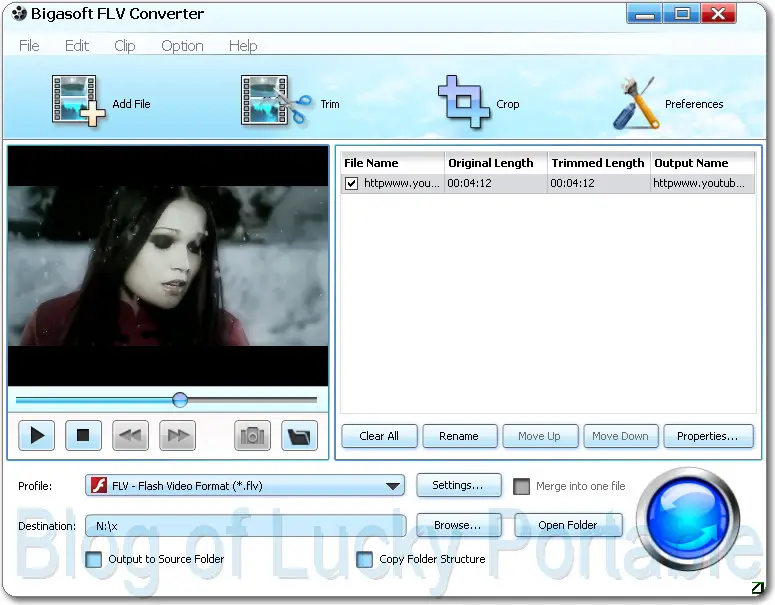
Task: Click the resize grip at window corner
Action: (x=757, y=588)
